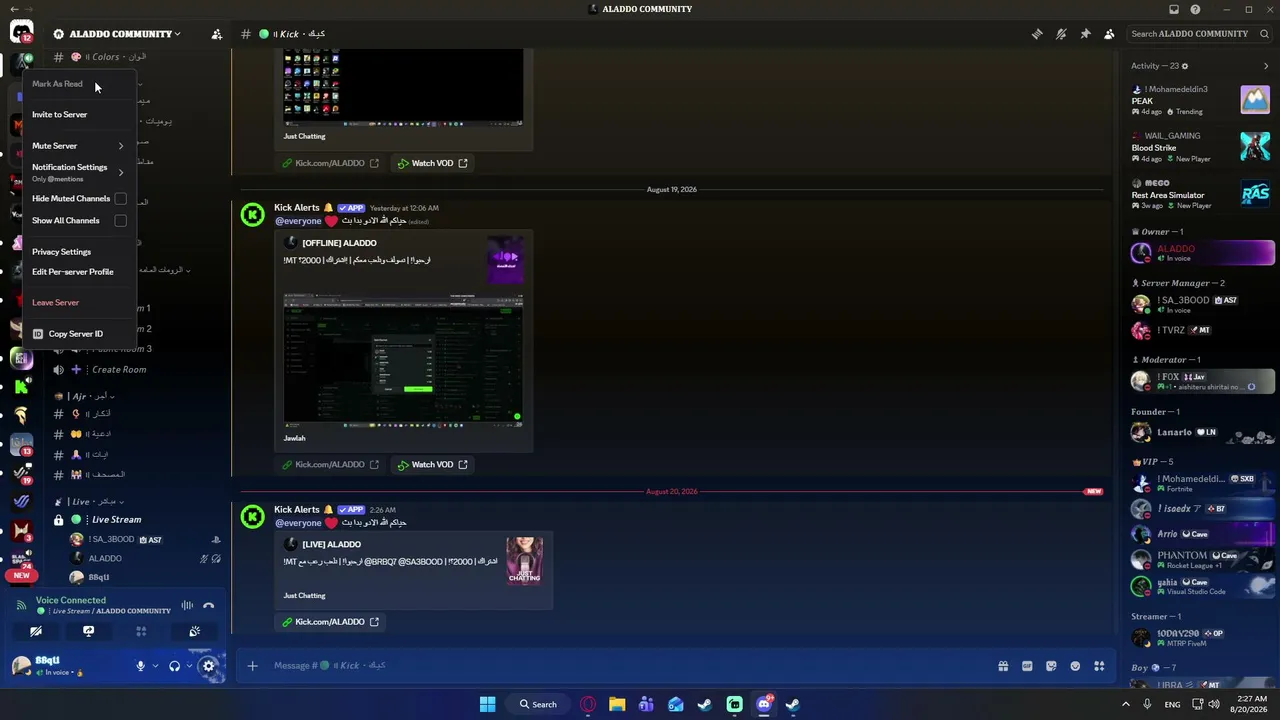Screen dimensions: 1280x720
Task: Click the plus attachment button
Action: [x=252, y=666]
